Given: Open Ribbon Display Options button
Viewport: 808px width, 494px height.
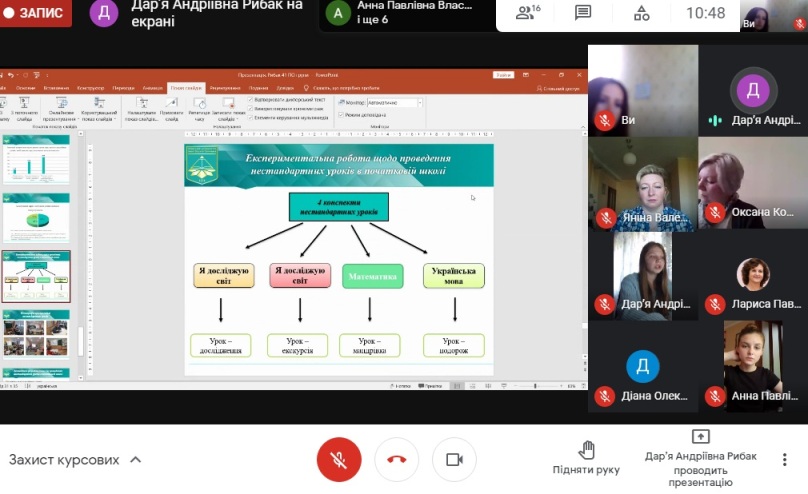Looking at the screenshot, I should point(526,75).
